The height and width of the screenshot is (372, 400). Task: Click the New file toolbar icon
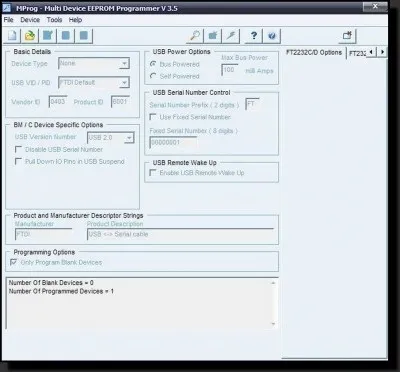pos(12,36)
